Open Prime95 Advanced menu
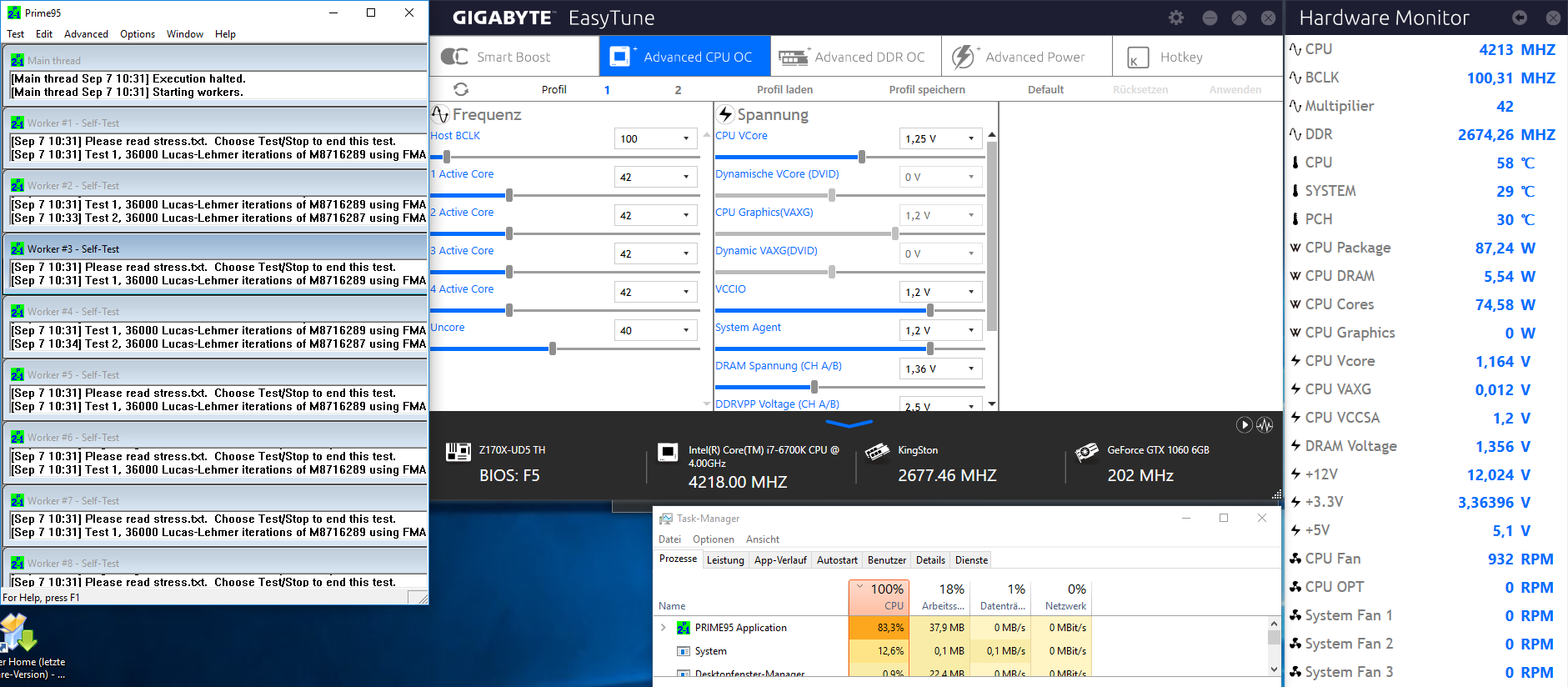 (x=86, y=34)
